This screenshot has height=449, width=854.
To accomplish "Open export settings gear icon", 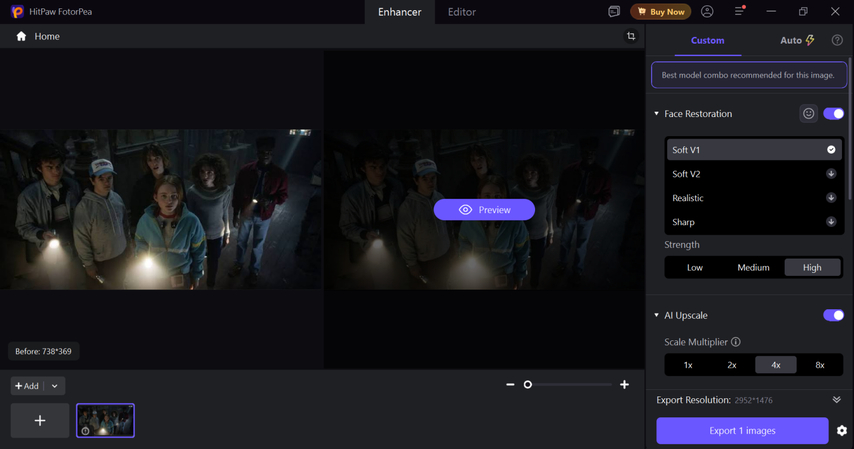I will (x=841, y=430).
